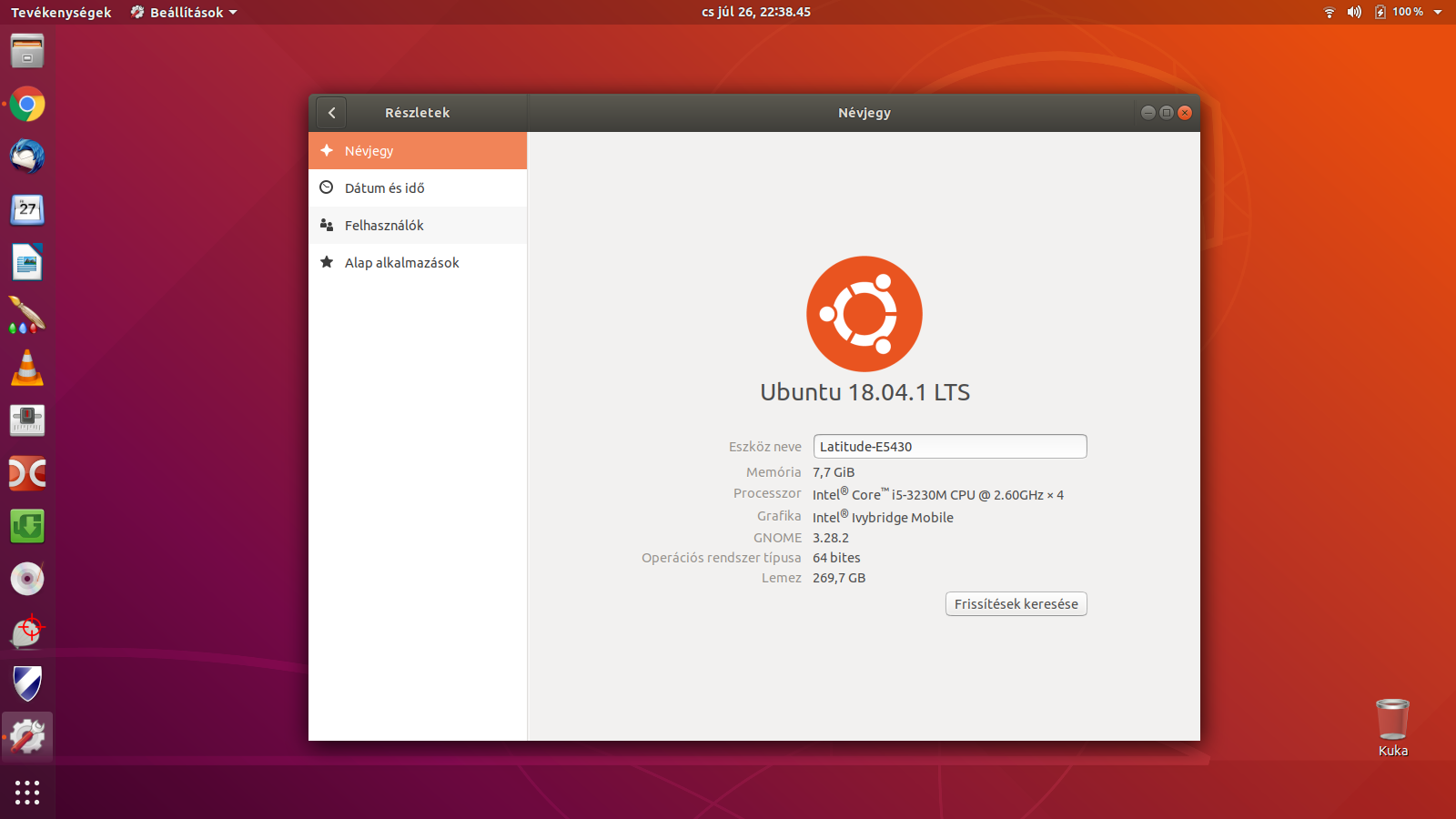Open the Felhasználók section
1456x819 pixels.
tap(418, 226)
